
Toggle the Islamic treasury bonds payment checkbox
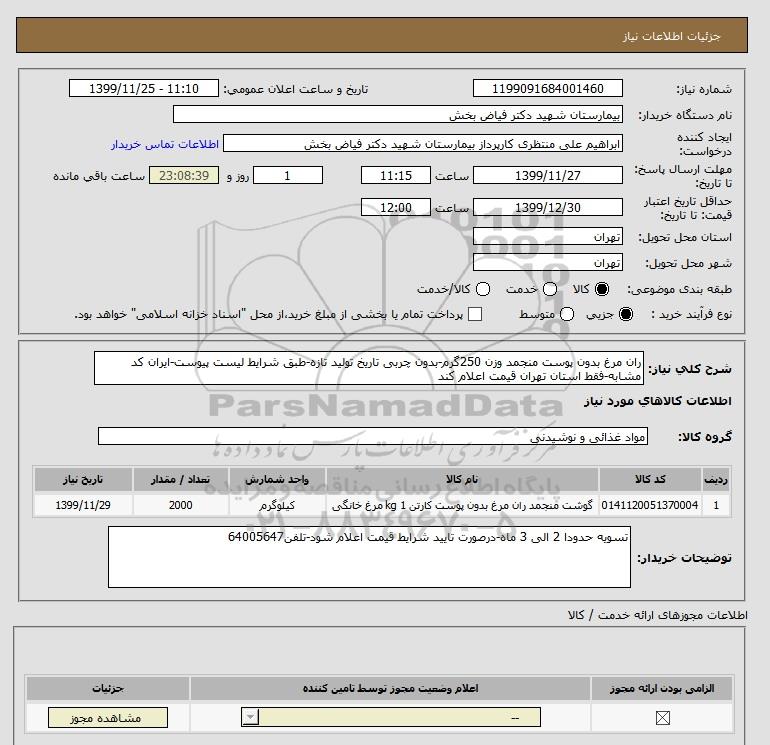475,314
